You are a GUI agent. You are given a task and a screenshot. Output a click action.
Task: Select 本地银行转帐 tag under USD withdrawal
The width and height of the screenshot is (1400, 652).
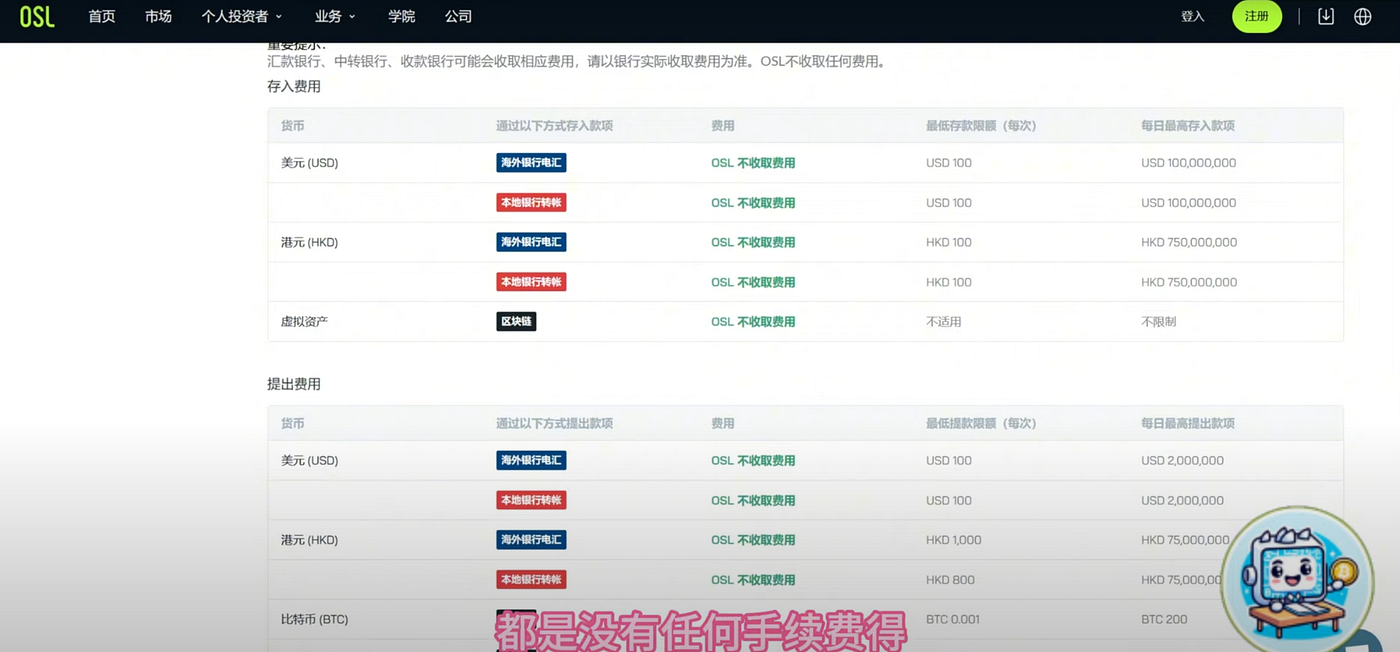(x=531, y=500)
